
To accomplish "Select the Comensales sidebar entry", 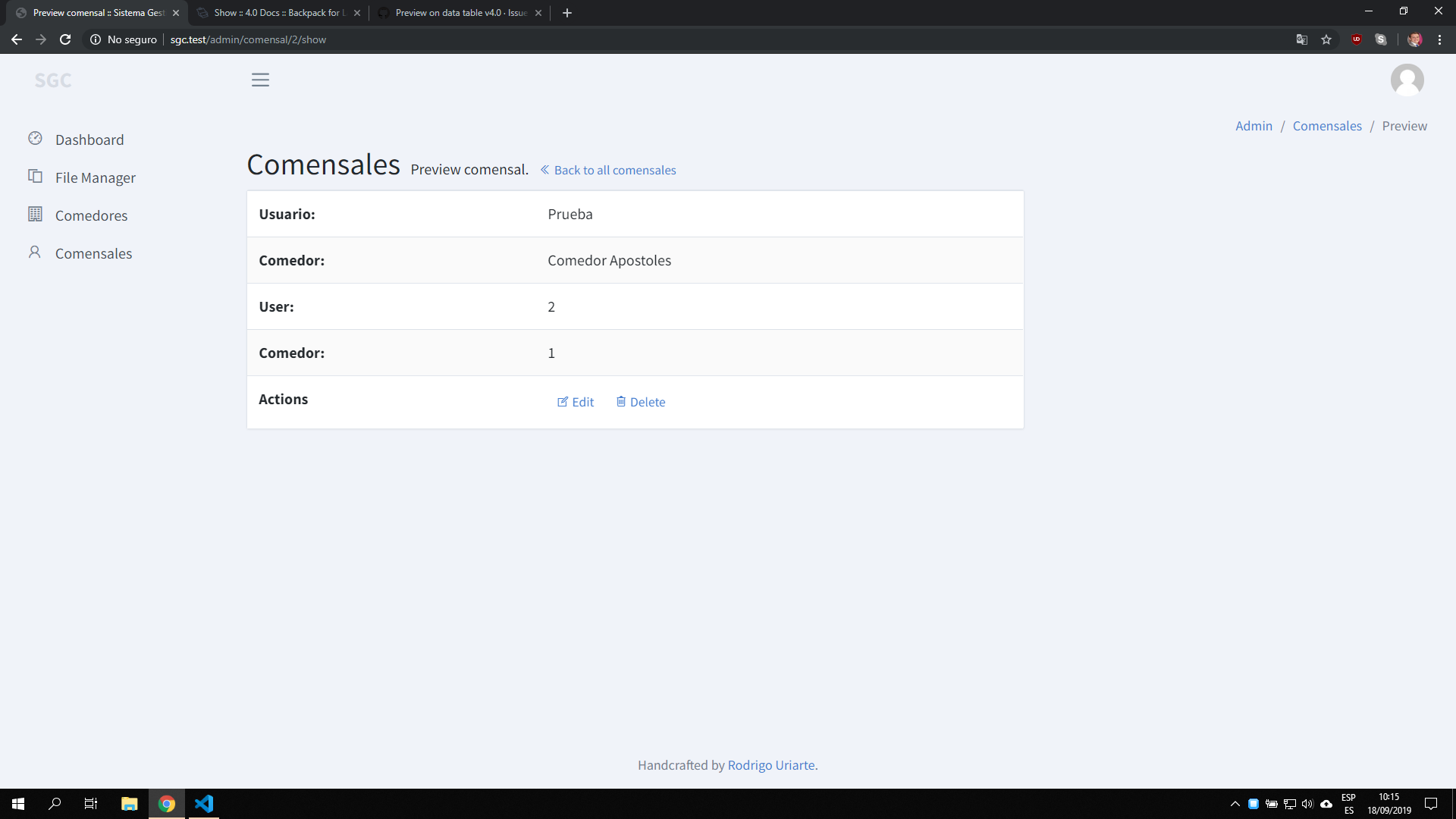I will (x=93, y=253).
